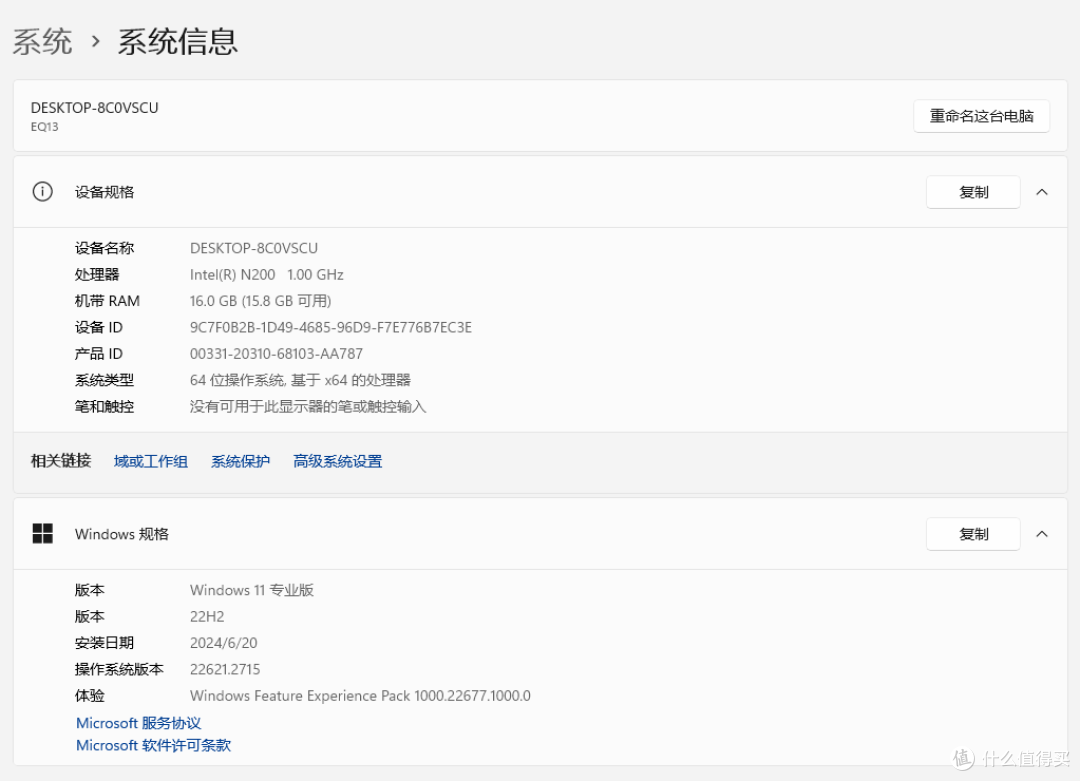
Task: Click the 系统类型 label
Action: (104, 380)
